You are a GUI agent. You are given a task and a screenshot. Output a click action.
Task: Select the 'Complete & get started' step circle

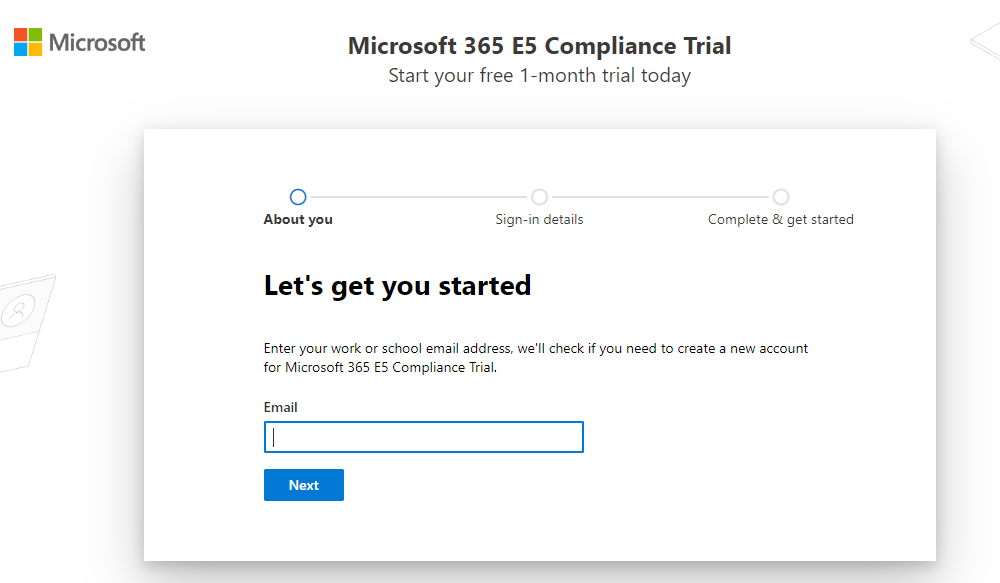(781, 197)
